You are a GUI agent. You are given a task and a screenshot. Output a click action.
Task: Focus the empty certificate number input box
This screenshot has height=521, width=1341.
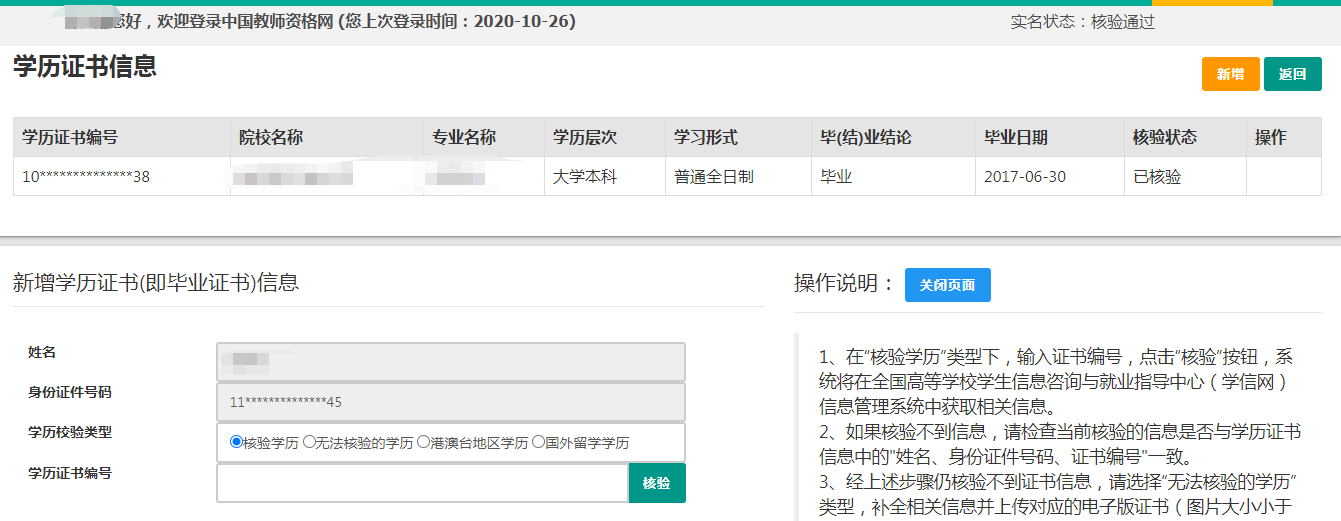tap(422, 483)
